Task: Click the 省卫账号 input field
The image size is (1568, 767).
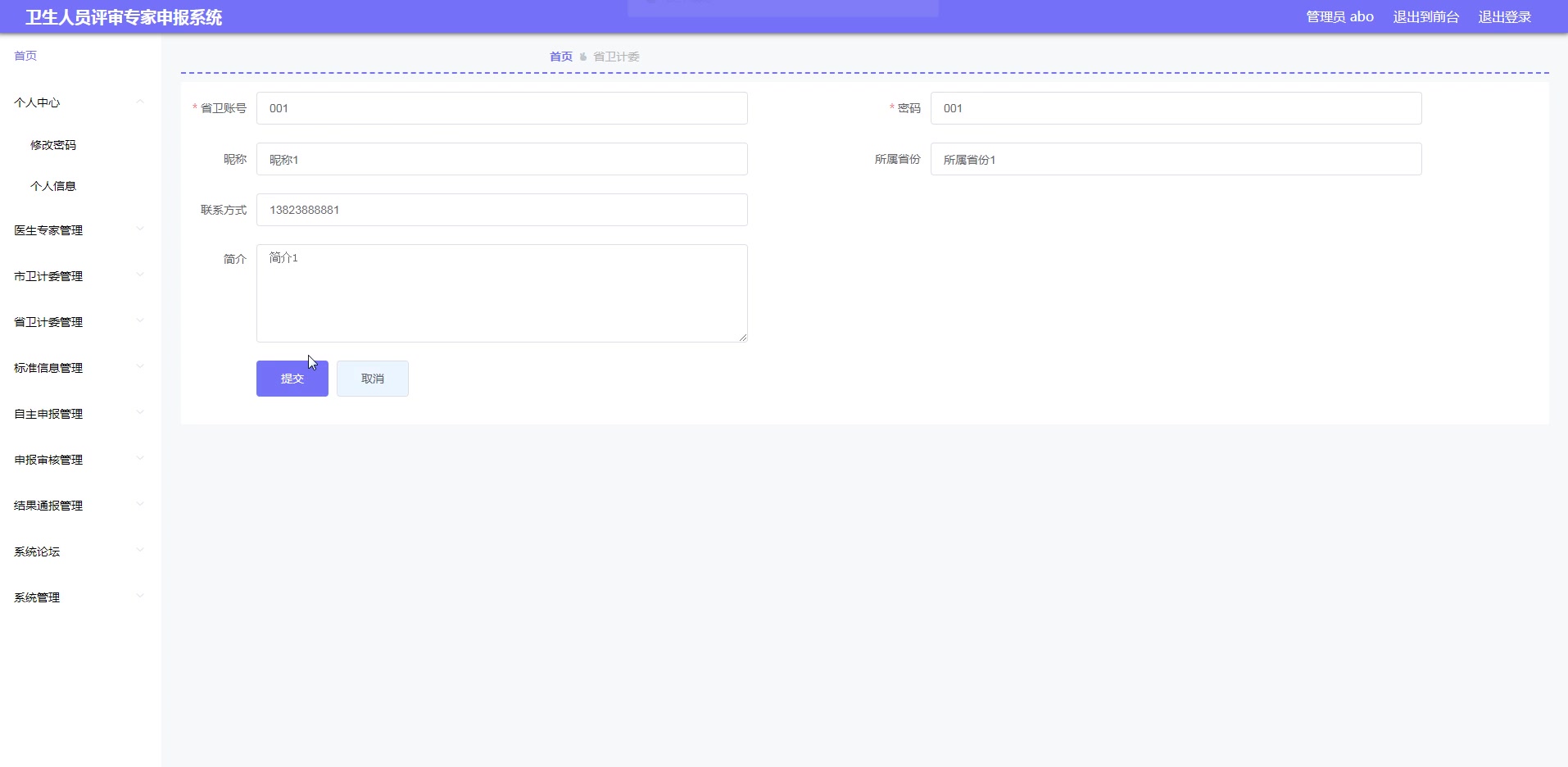Action: coord(501,108)
